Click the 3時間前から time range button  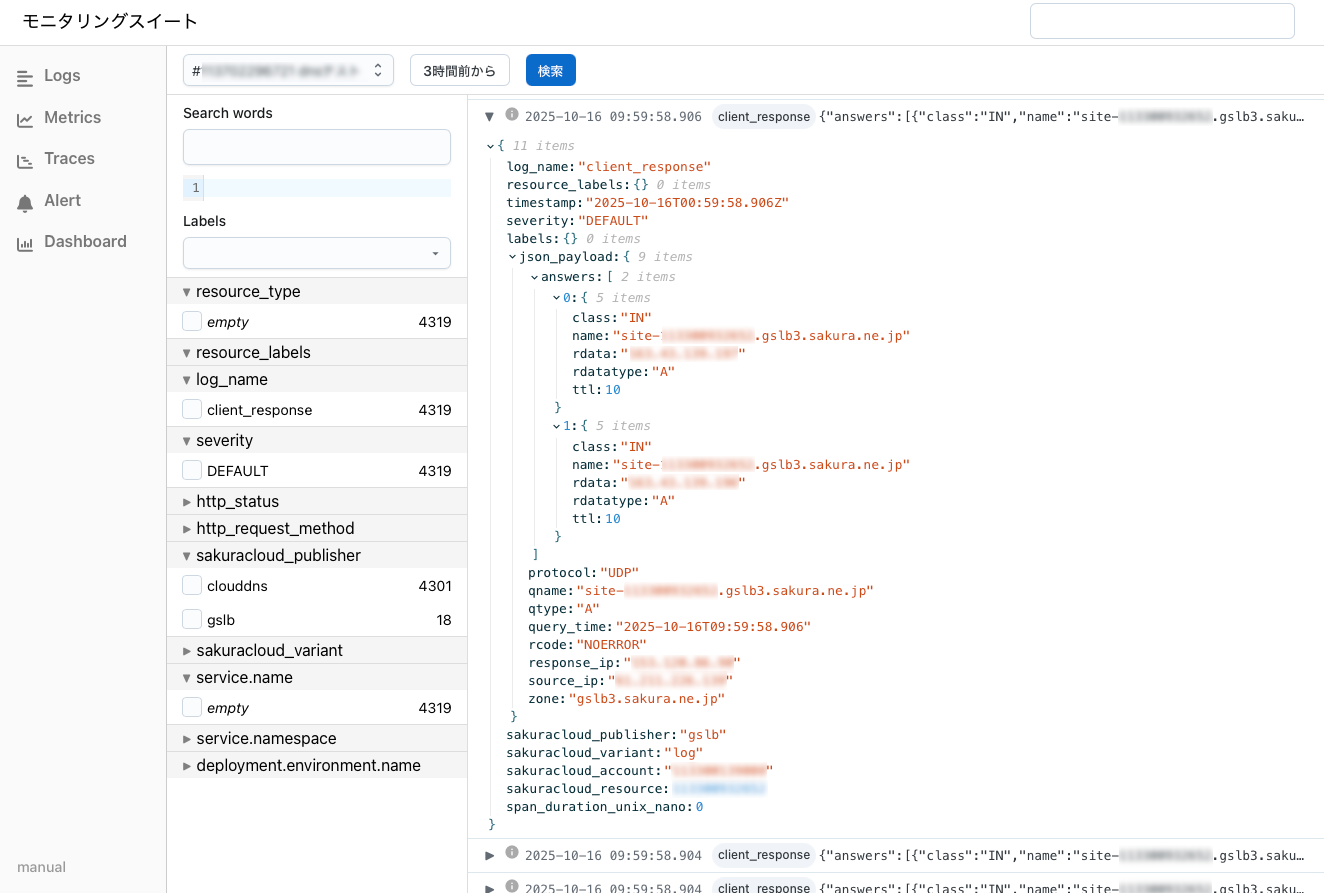coord(459,70)
